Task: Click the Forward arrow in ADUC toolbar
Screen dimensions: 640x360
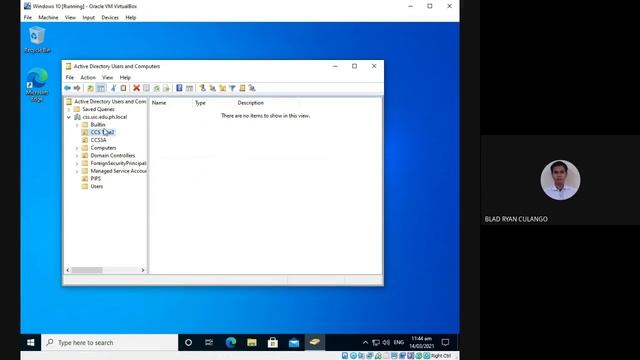Action: pyautogui.click(x=77, y=88)
